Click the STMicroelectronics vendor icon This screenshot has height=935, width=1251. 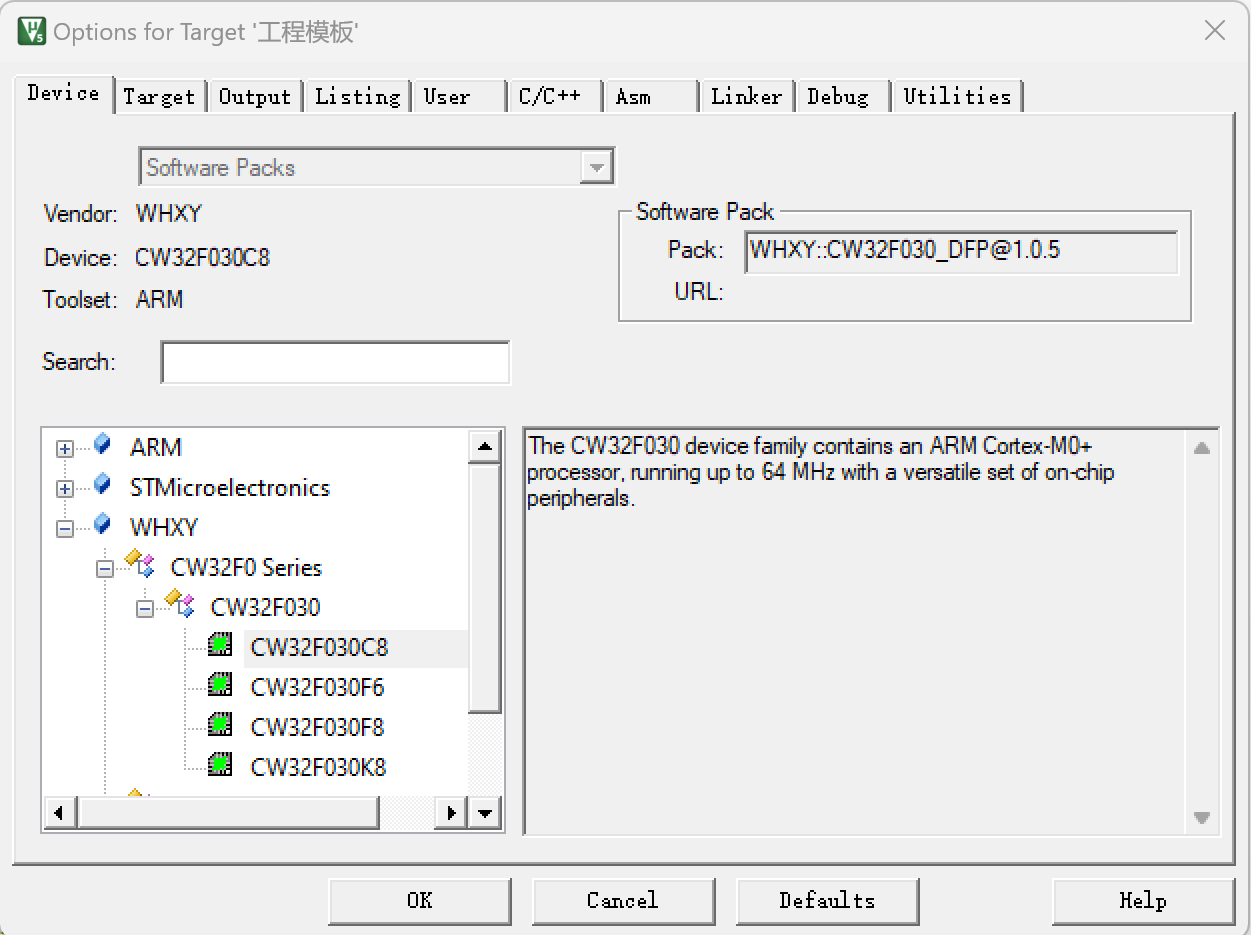click(x=101, y=484)
